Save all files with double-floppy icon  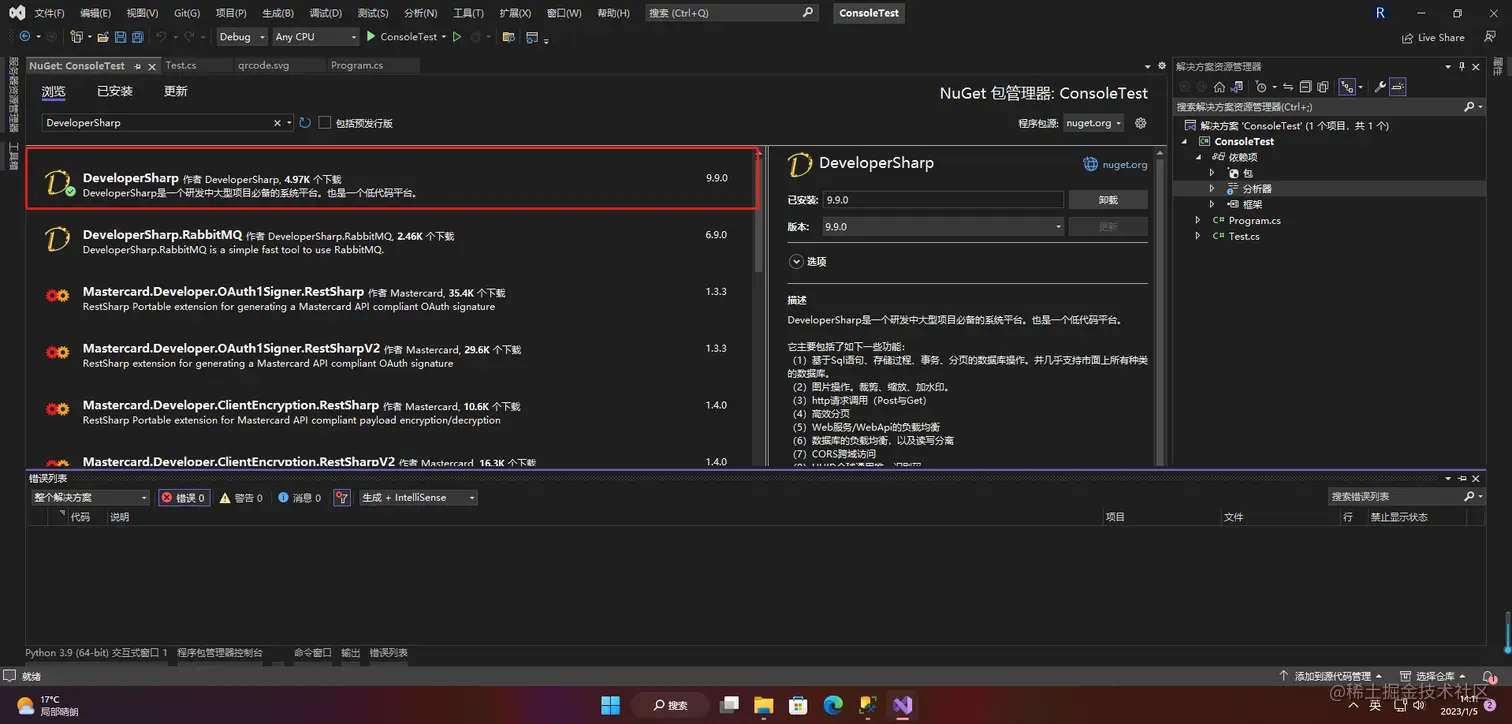[138, 37]
